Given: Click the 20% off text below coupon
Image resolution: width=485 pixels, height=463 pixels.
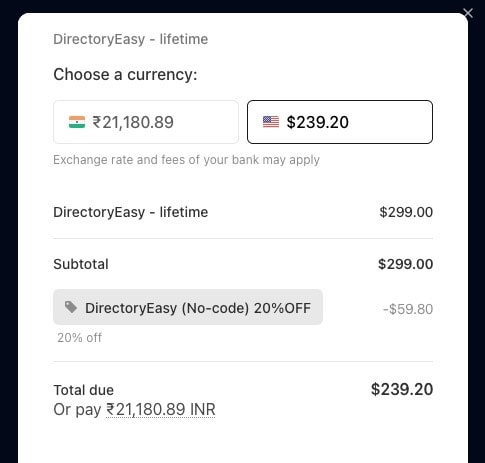Looking at the screenshot, I should [79, 338].
